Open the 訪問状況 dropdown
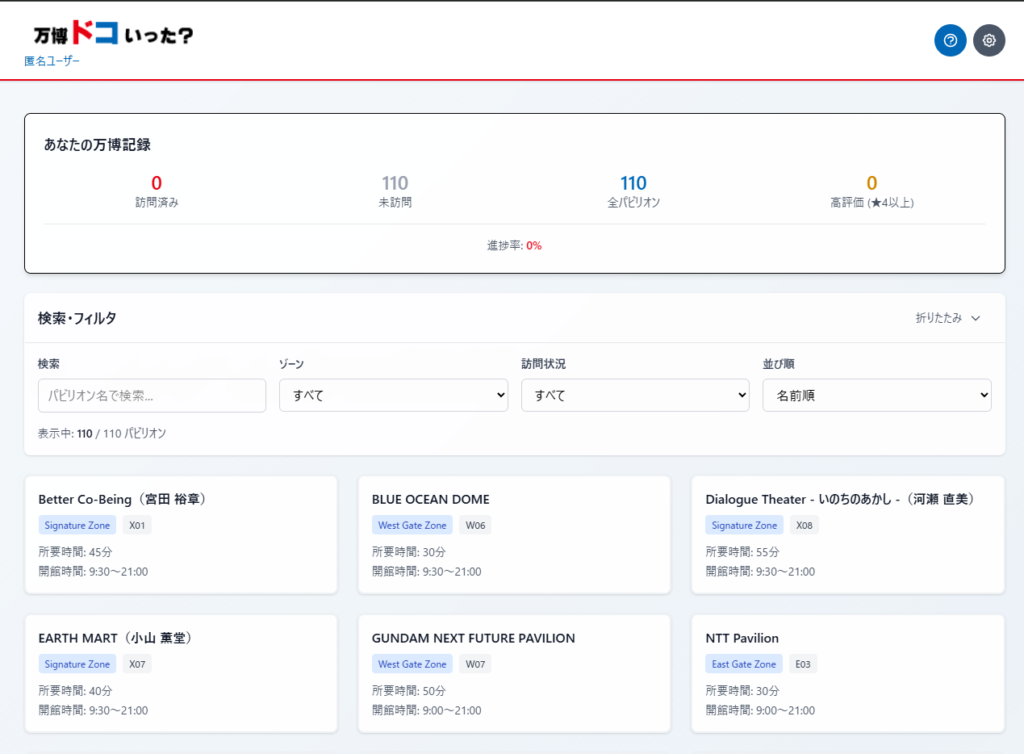This screenshot has width=1024, height=754. pyautogui.click(x=635, y=395)
